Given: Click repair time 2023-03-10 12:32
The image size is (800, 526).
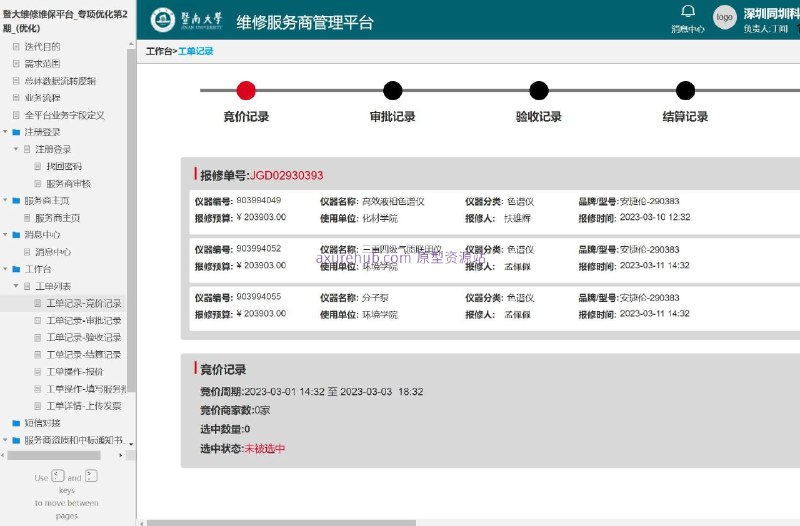Looking at the screenshot, I should point(655,217).
